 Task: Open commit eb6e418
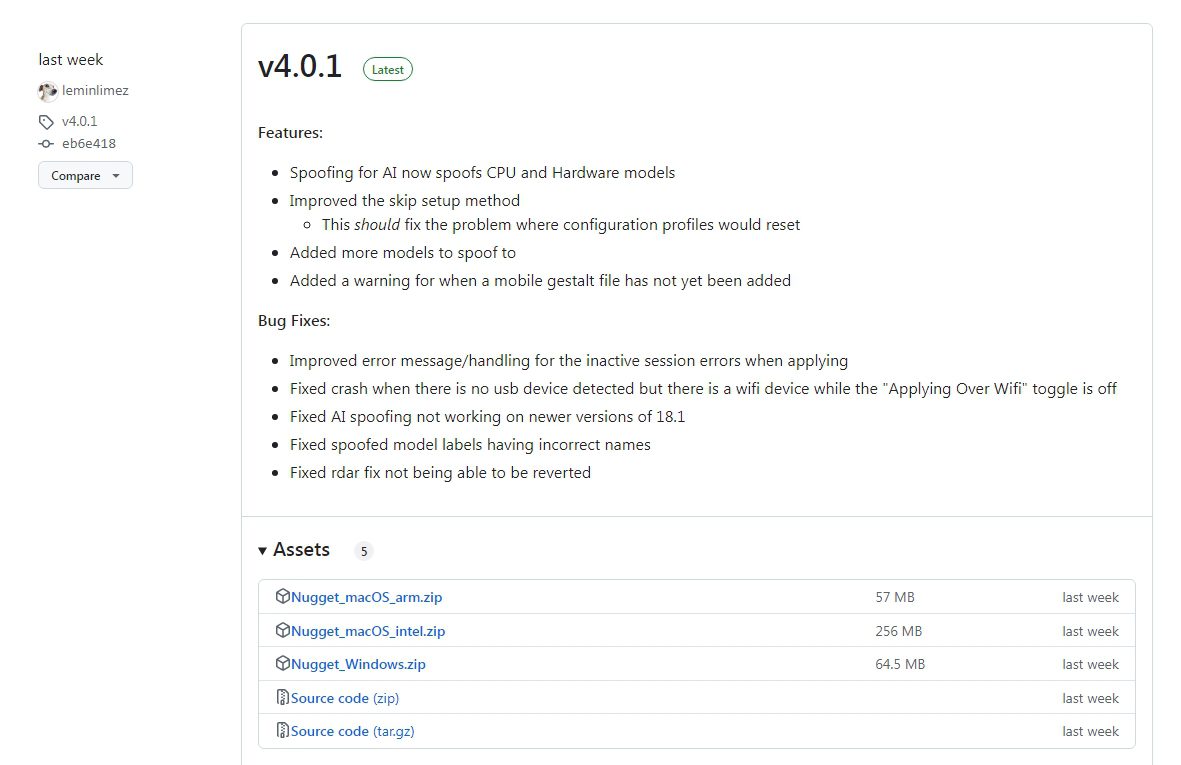(x=89, y=143)
